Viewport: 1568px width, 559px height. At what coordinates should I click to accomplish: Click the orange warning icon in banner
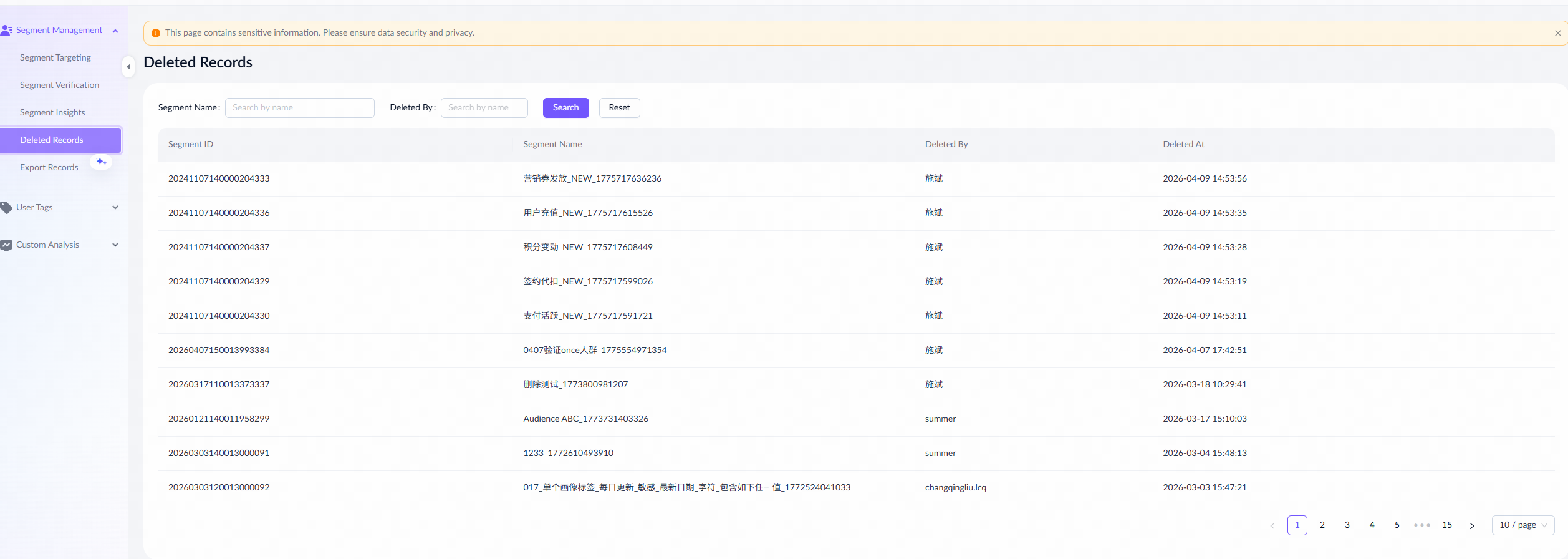point(156,33)
